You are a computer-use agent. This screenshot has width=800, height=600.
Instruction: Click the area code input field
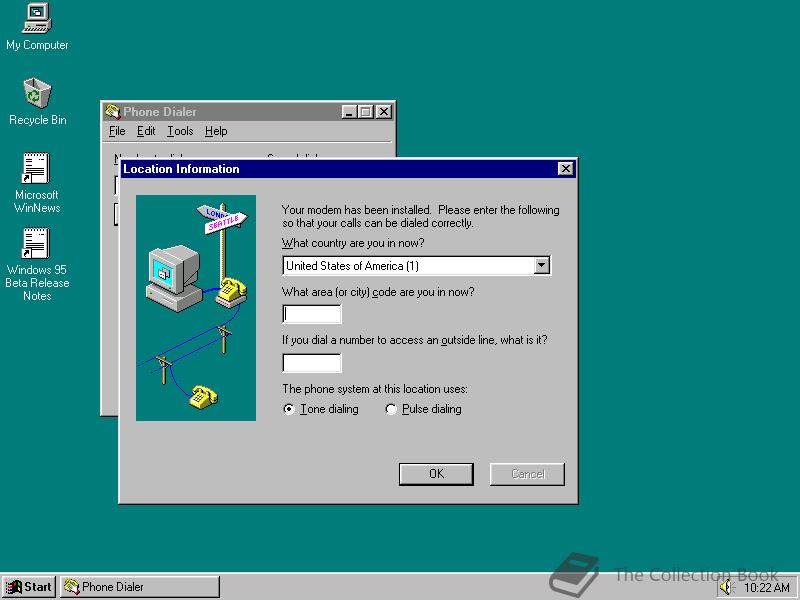coord(311,314)
